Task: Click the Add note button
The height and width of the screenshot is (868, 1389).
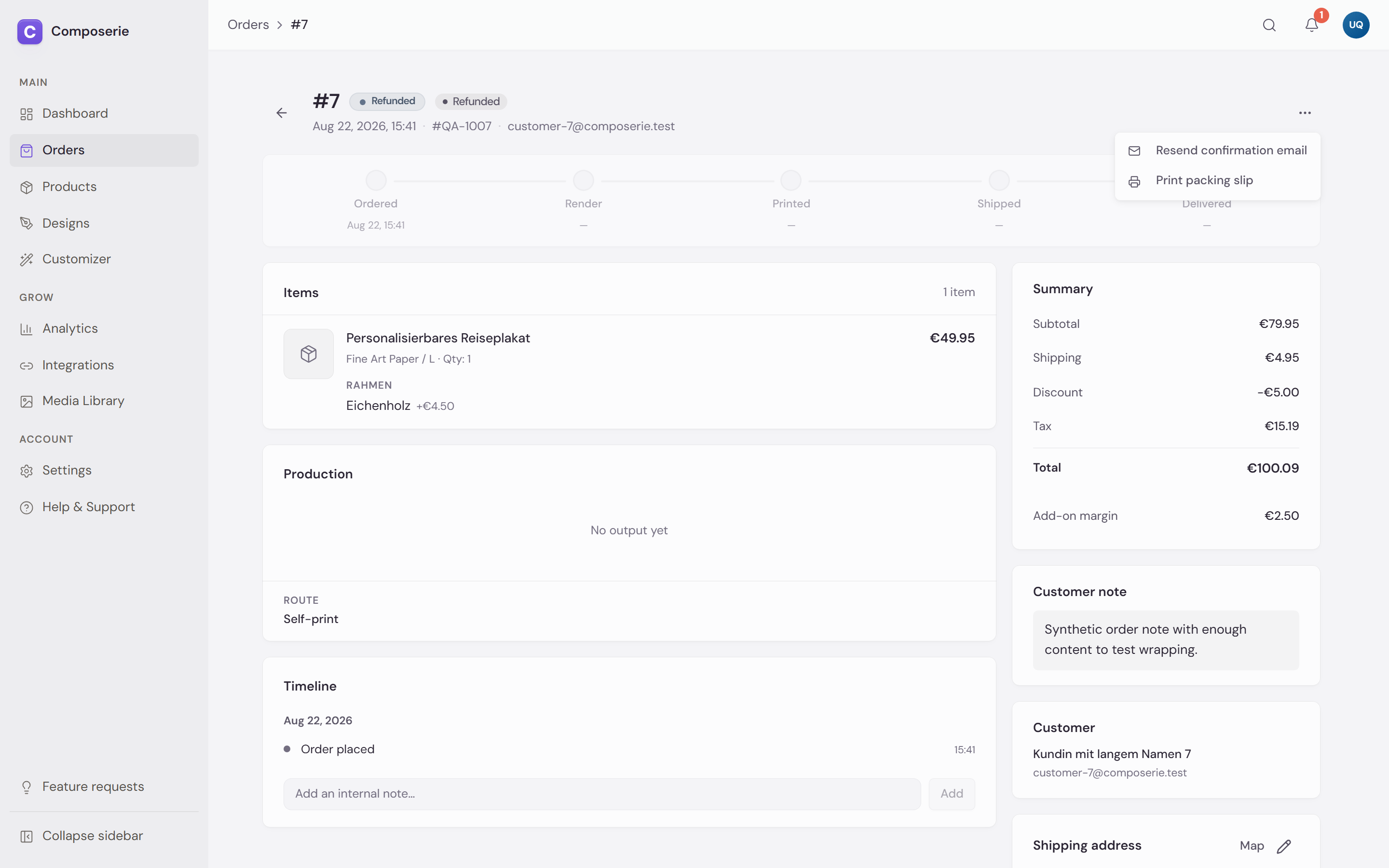Action: (952, 794)
